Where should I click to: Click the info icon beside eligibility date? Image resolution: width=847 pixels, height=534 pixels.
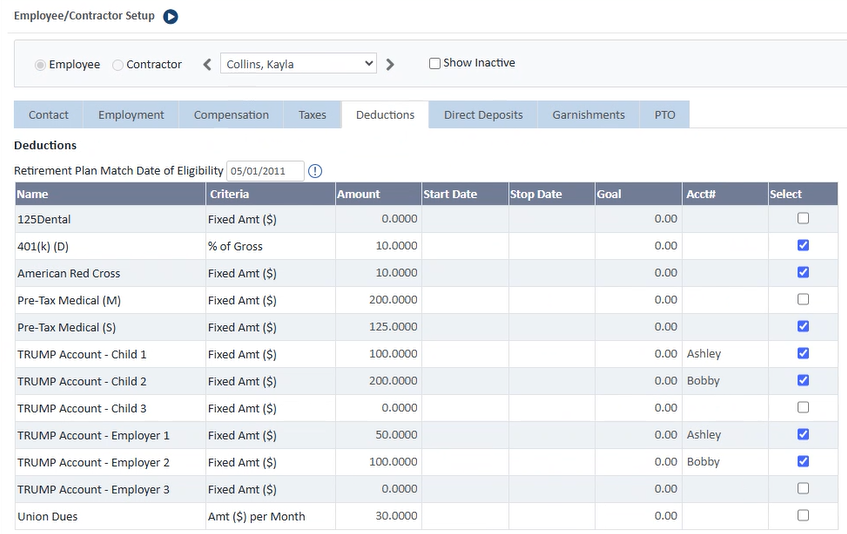pos(315,171)
